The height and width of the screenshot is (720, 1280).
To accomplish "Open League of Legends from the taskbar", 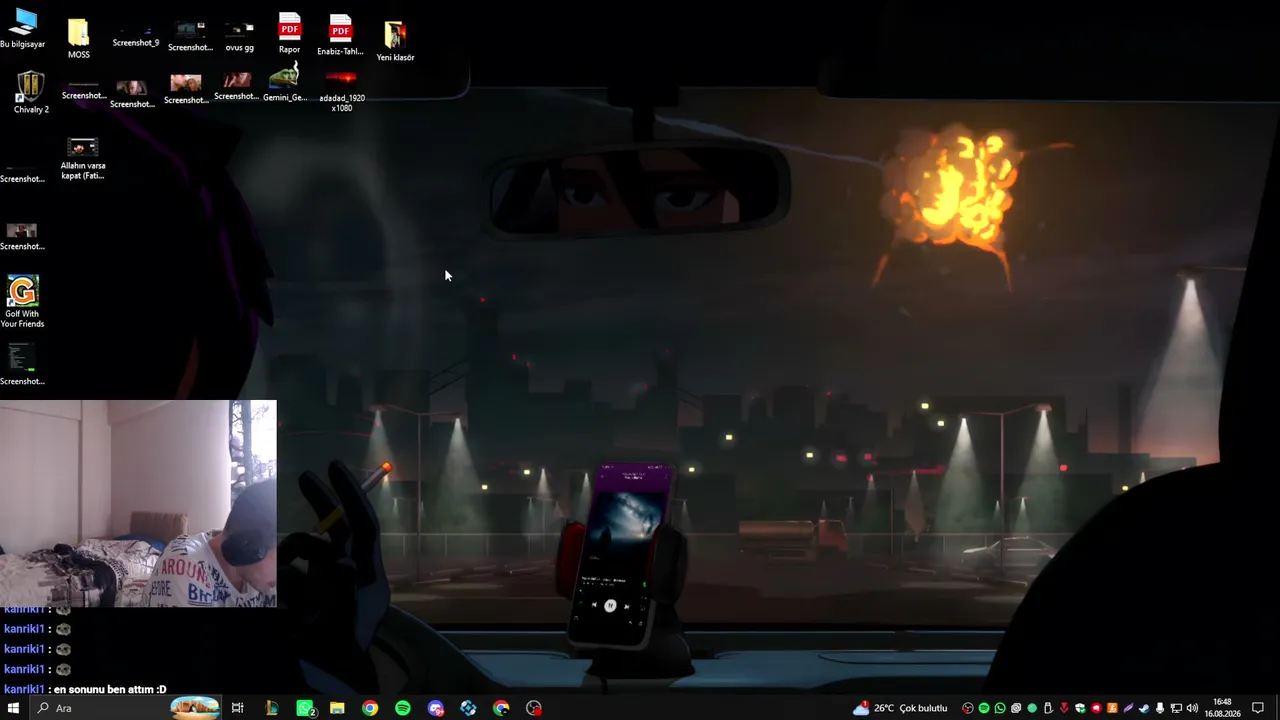I will [x=271, y=708].
